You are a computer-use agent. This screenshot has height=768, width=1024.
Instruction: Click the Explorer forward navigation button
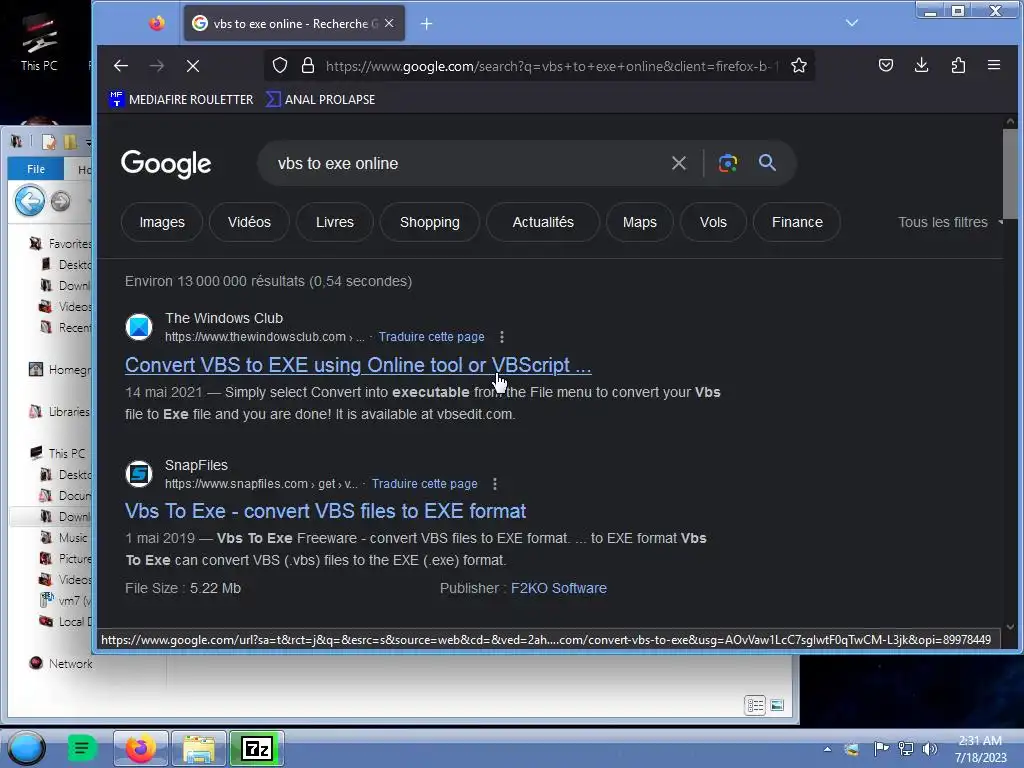coord(61,201)
